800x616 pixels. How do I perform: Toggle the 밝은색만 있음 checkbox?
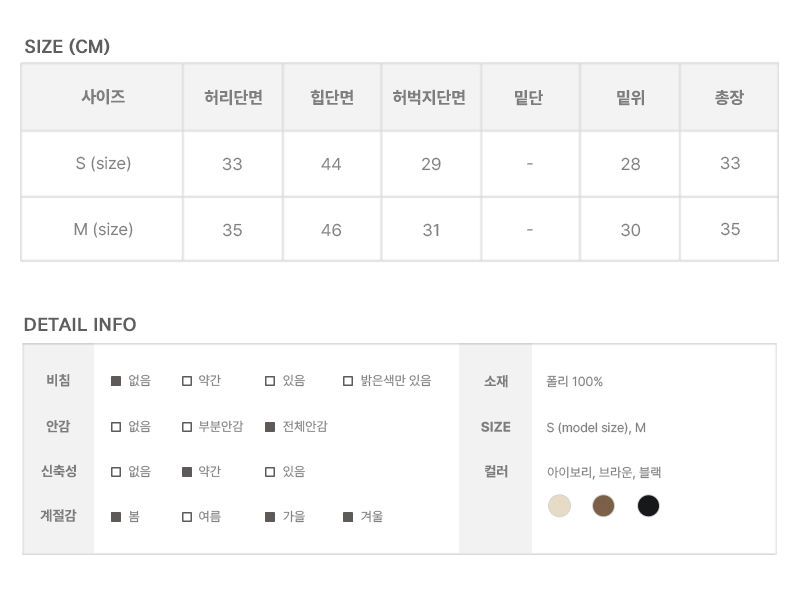[x=348, y=381]
